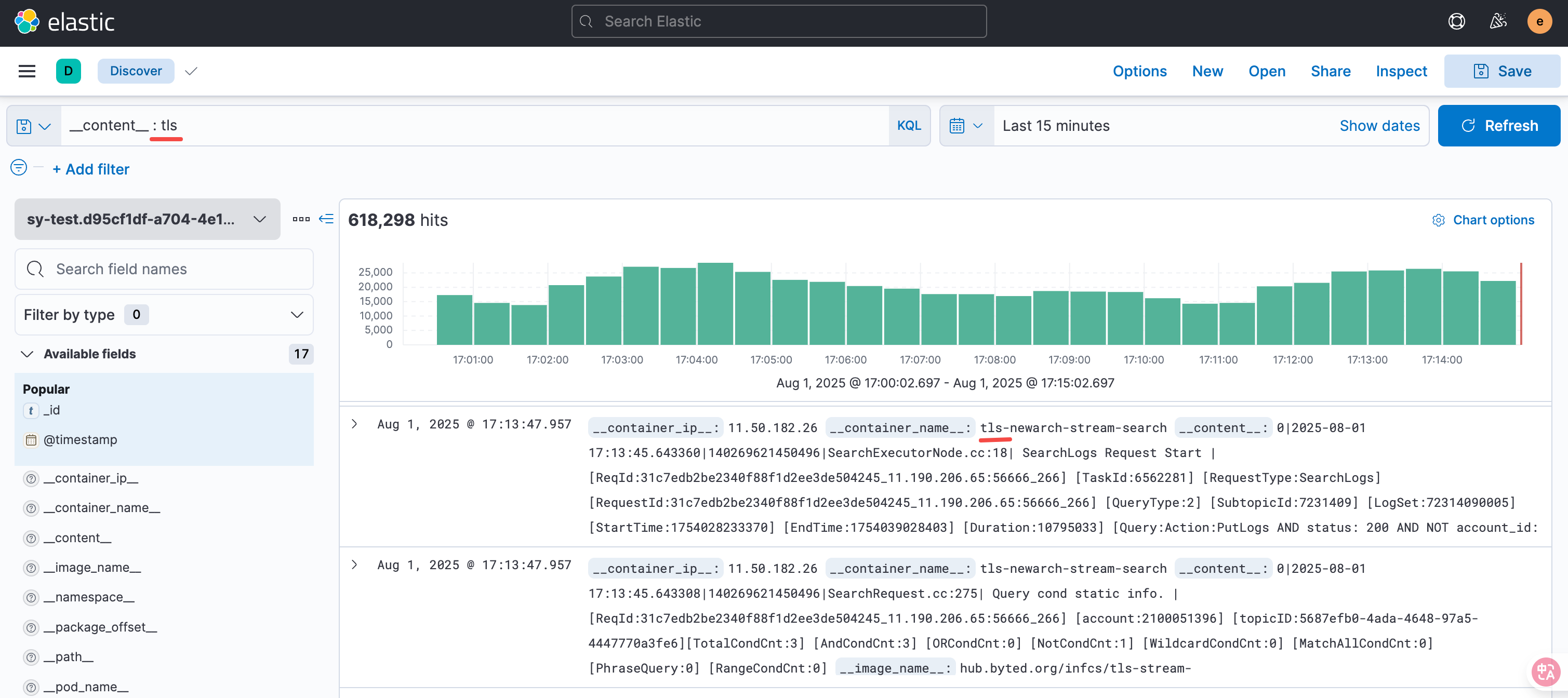Expand the second log document row

355,565
